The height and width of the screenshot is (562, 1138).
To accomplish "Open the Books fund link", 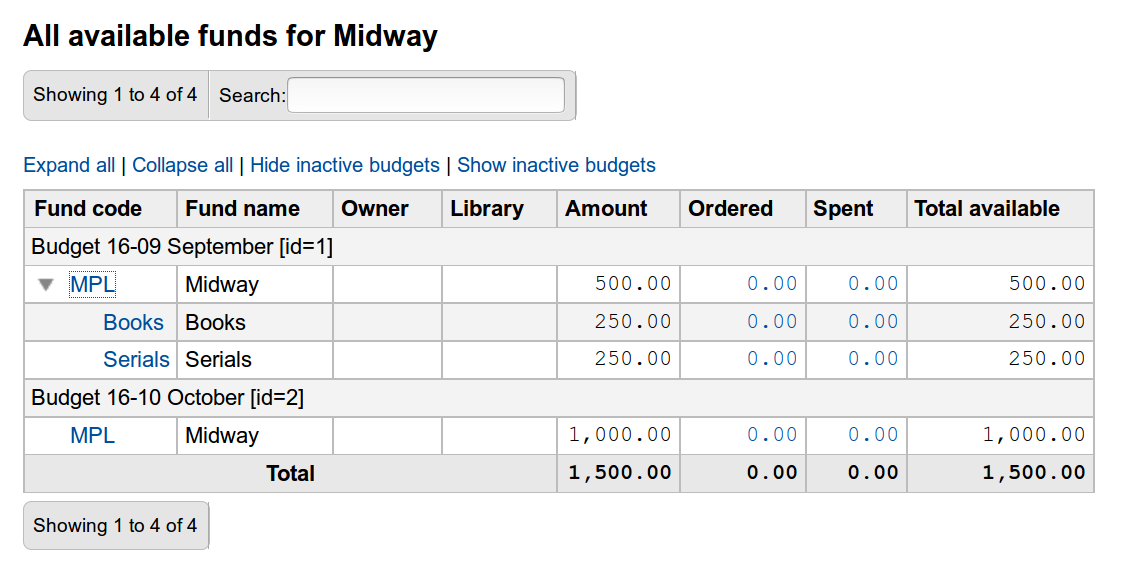I will point(133,322).
